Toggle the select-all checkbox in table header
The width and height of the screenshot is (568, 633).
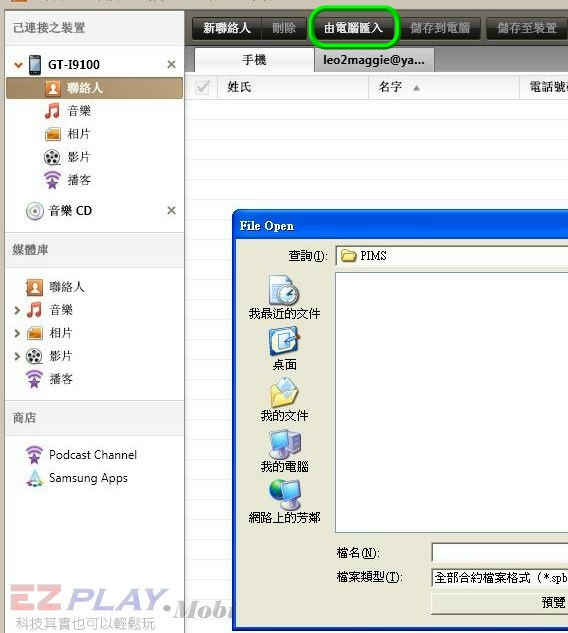click(202, 87)
